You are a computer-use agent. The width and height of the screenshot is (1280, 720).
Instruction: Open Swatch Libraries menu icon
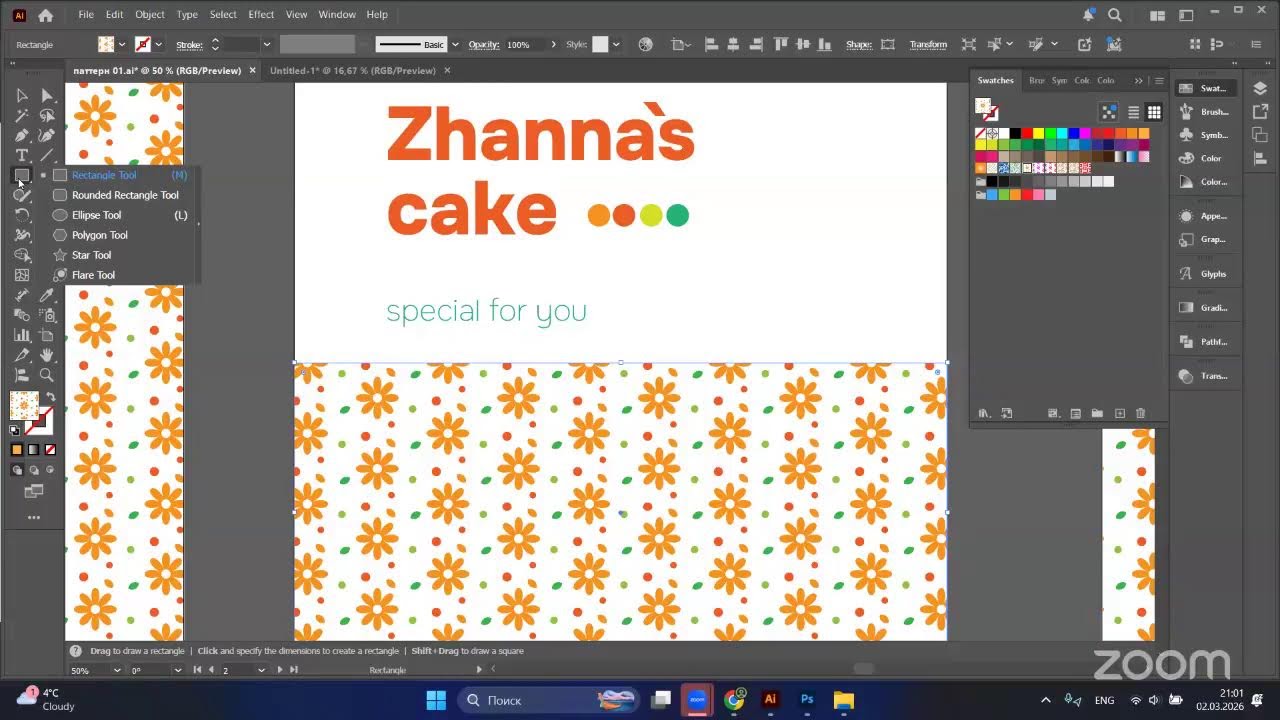tap(984, 413)
